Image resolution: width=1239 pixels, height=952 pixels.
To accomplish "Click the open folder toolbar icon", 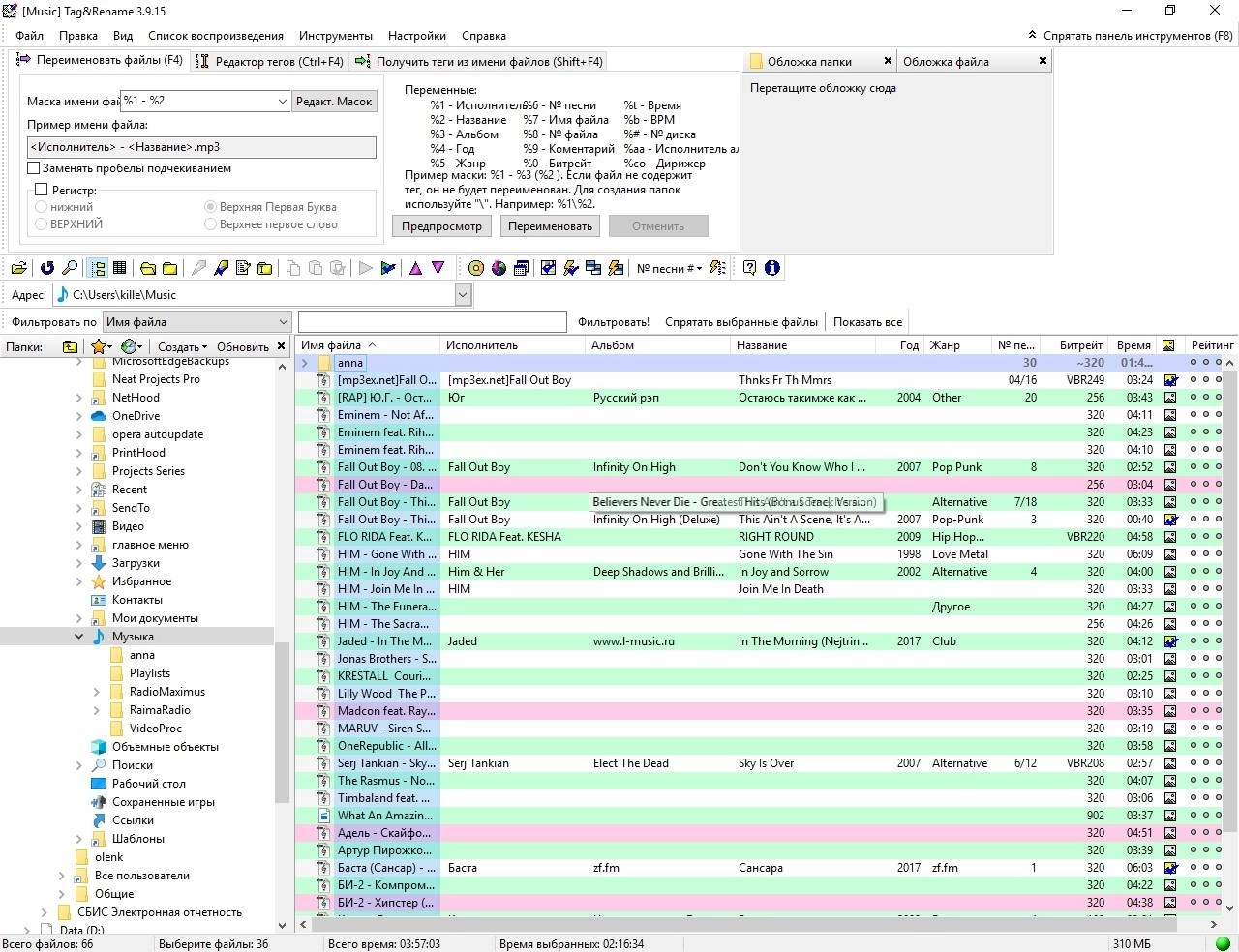I will point(19,268).
